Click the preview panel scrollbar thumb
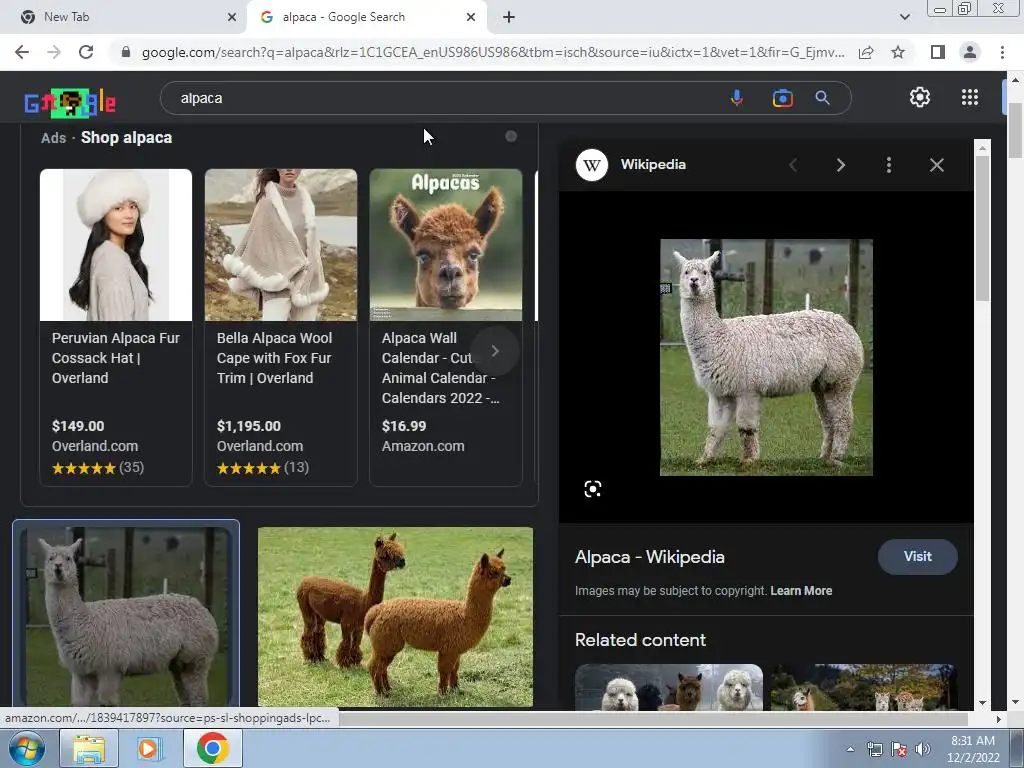Image resolution: width=1024 pixels, height=768 pixels. (982, 229)
